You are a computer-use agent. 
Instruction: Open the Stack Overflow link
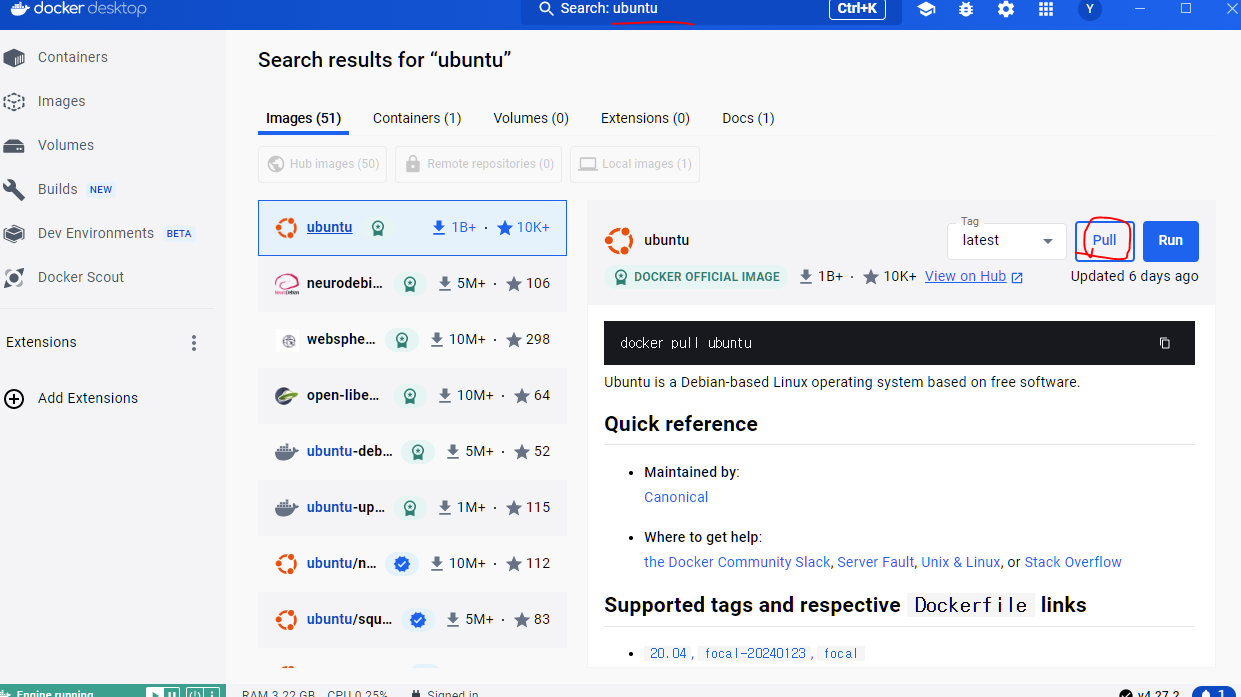[1073, 563]
